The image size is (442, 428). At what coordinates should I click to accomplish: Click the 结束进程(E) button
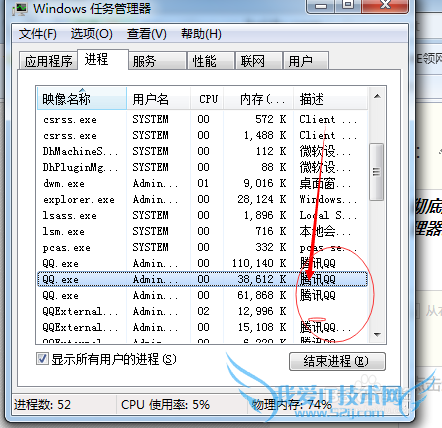tap(337, 361)
